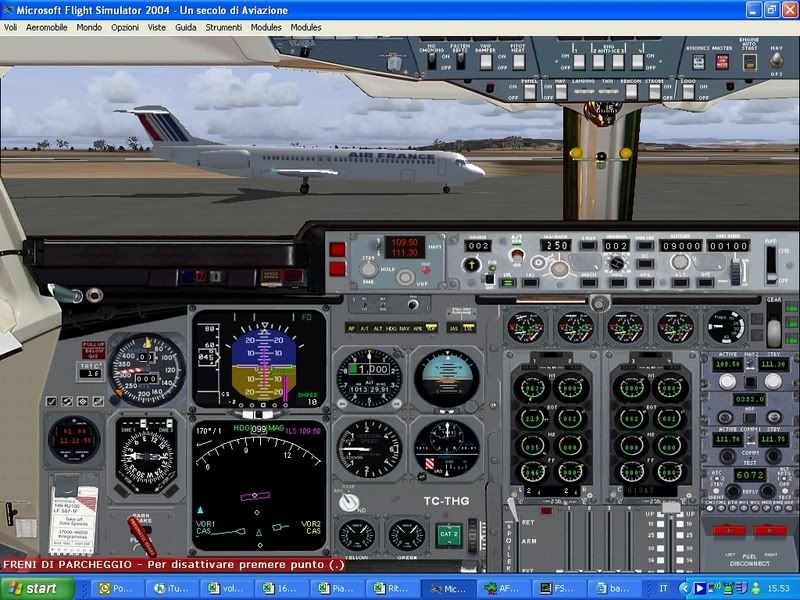Click the upper red warning light
This screenshot has height=600, width=800.
(337, 249)
